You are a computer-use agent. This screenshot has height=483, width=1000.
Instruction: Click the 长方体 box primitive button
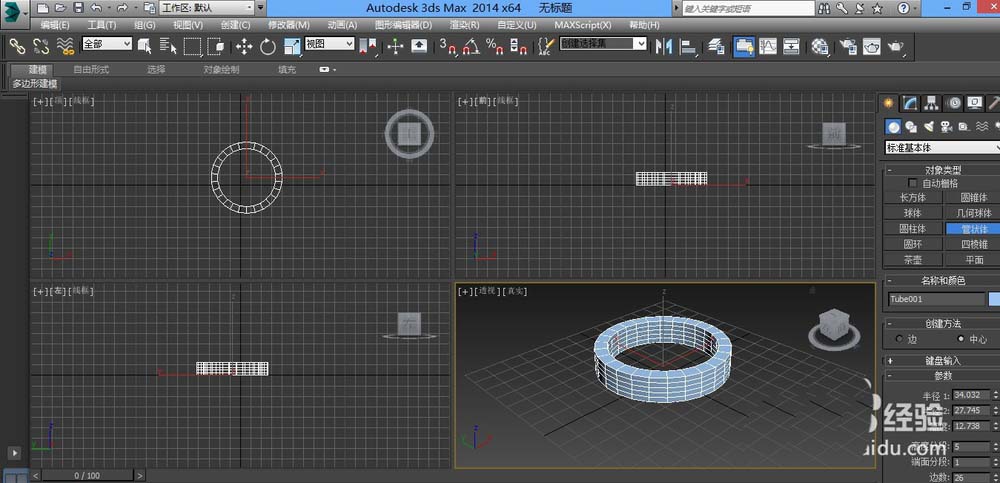point(912,198)
